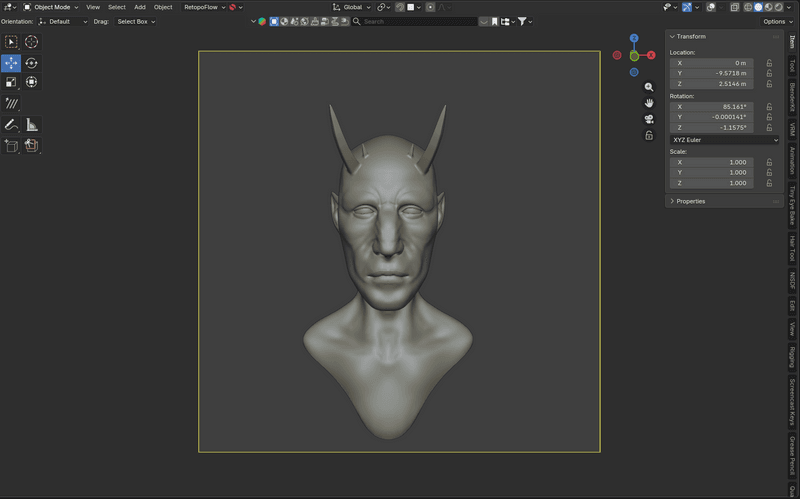Toggle lock on Scale X

[x=769, y=162]
